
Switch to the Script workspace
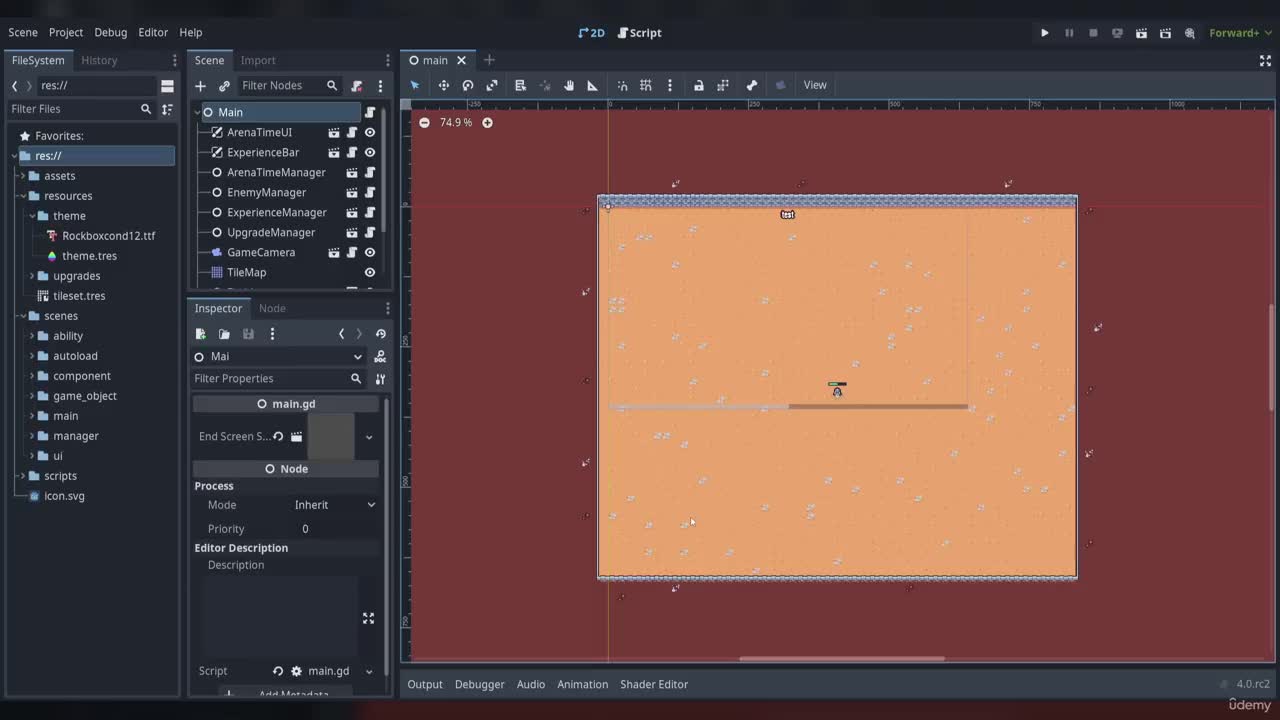pyautogui.click(x=639, y=33)
